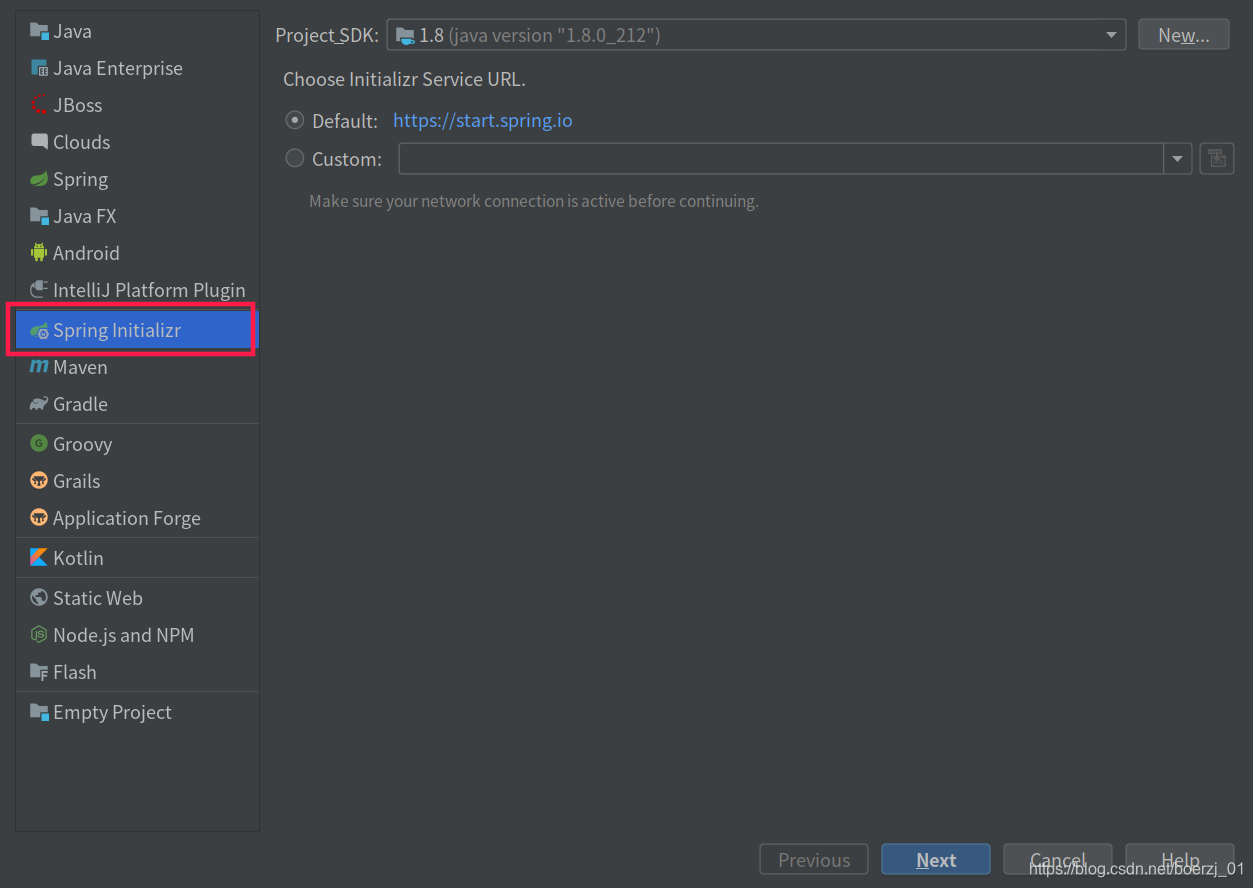
Task: Select the "JBoss" list entry text
Action: pos(78,105)
